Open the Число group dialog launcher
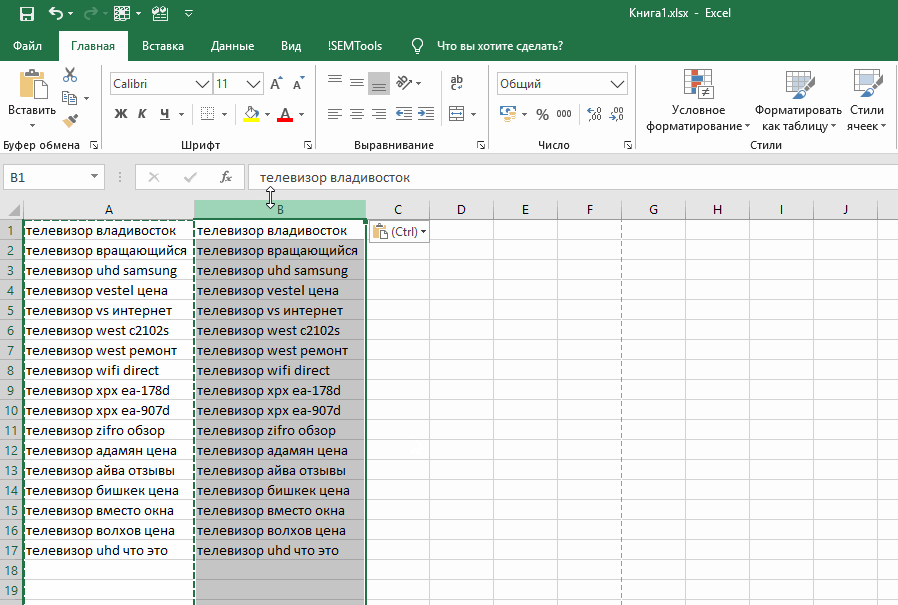 click(628, 146)
